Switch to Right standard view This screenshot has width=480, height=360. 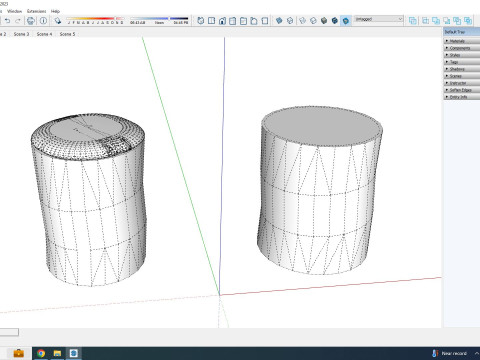233,21
